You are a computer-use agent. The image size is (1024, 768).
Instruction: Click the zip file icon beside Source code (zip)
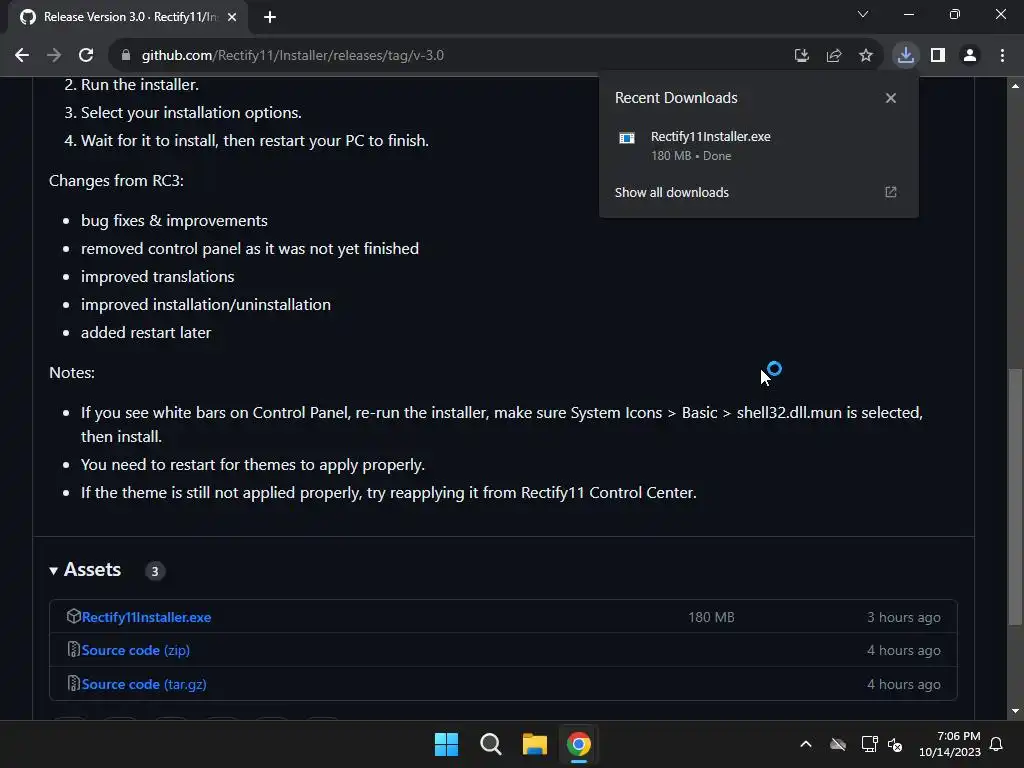click(73, 650)
